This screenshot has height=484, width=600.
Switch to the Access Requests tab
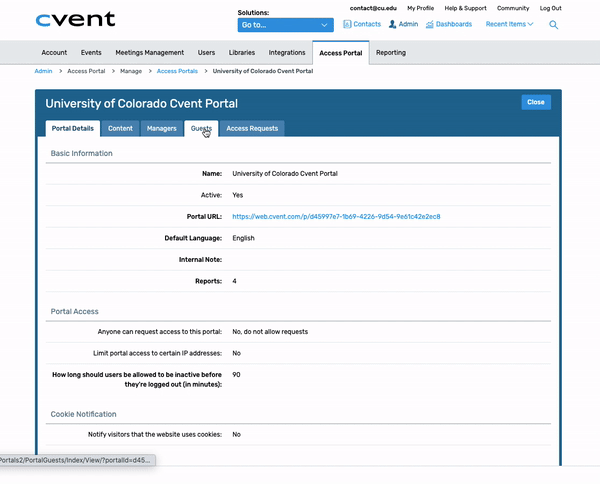tap(252, 129)
